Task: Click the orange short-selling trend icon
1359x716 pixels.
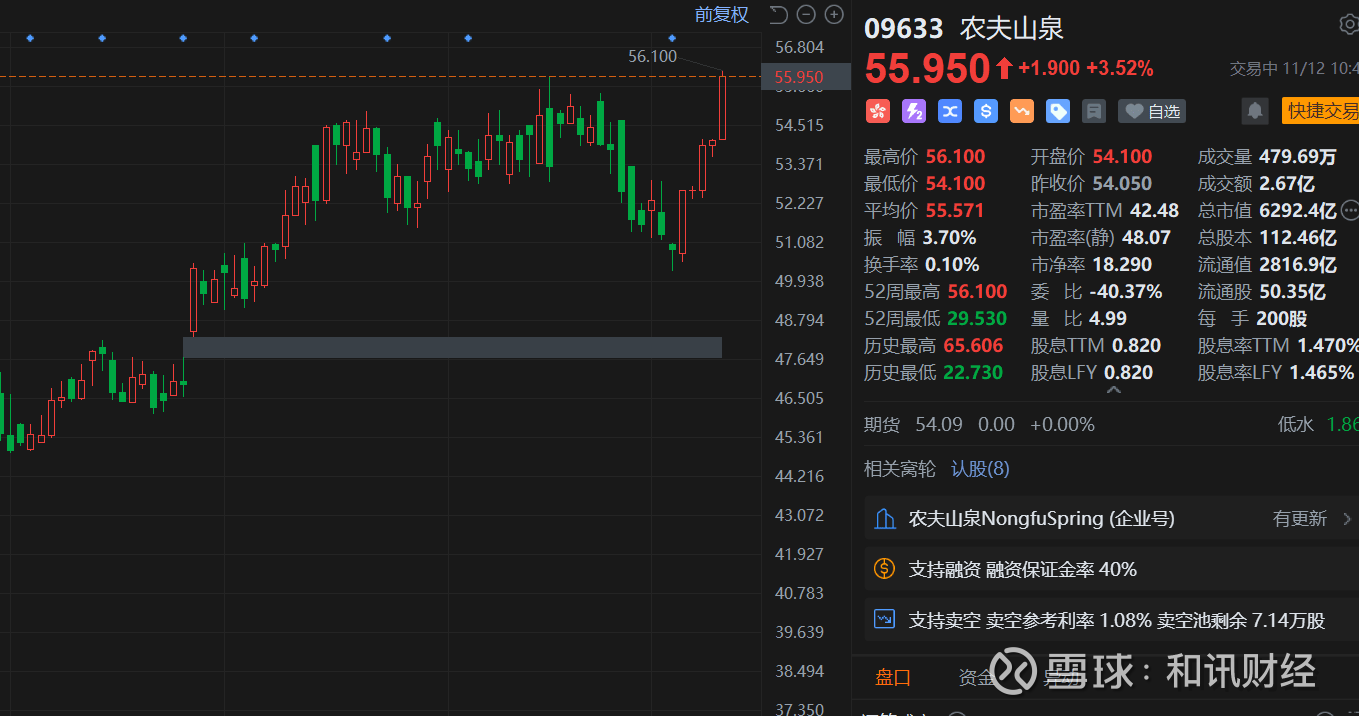Action: pos(1022,111)
